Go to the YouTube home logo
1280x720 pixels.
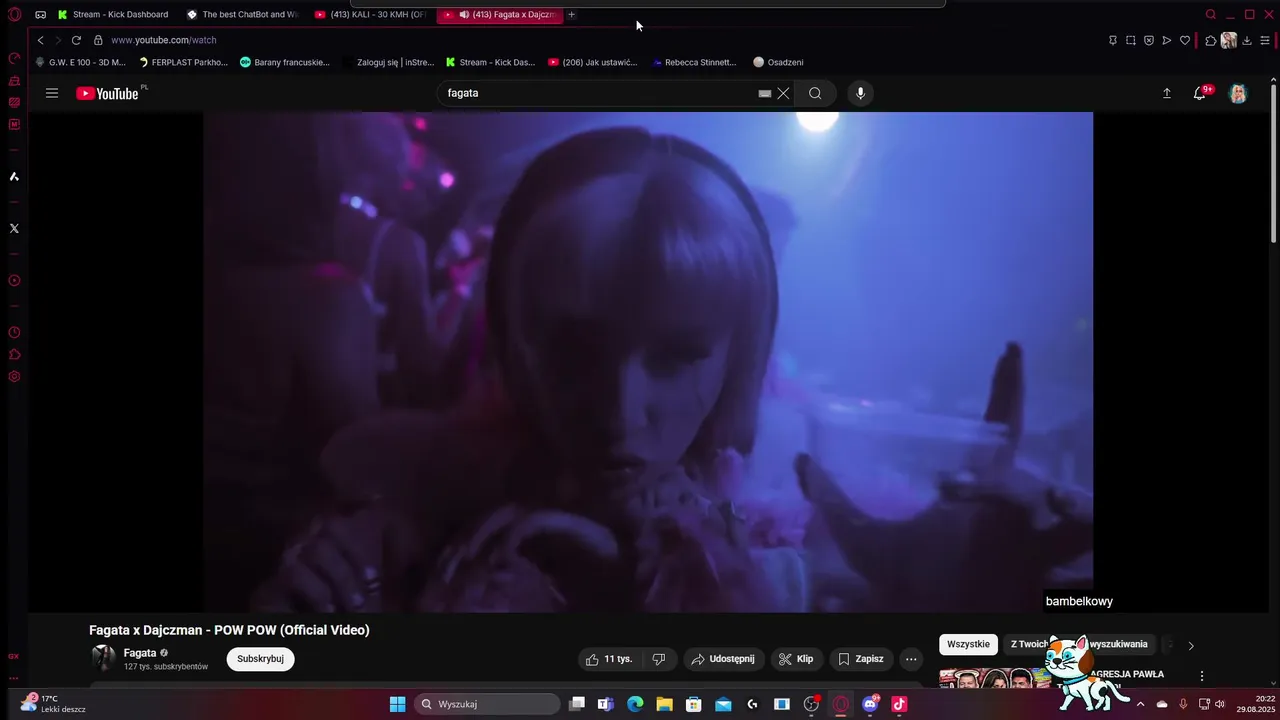pyautogui.click(x=108, y=93)
